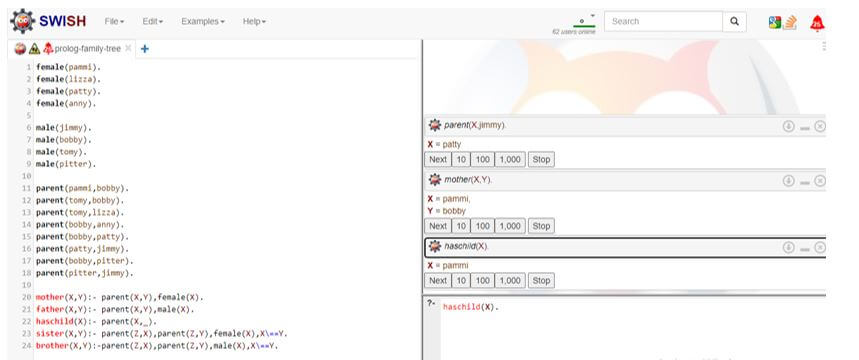Click the Google login icon
The height and width of the screenshot is (360, 859).
coord(774,22)
